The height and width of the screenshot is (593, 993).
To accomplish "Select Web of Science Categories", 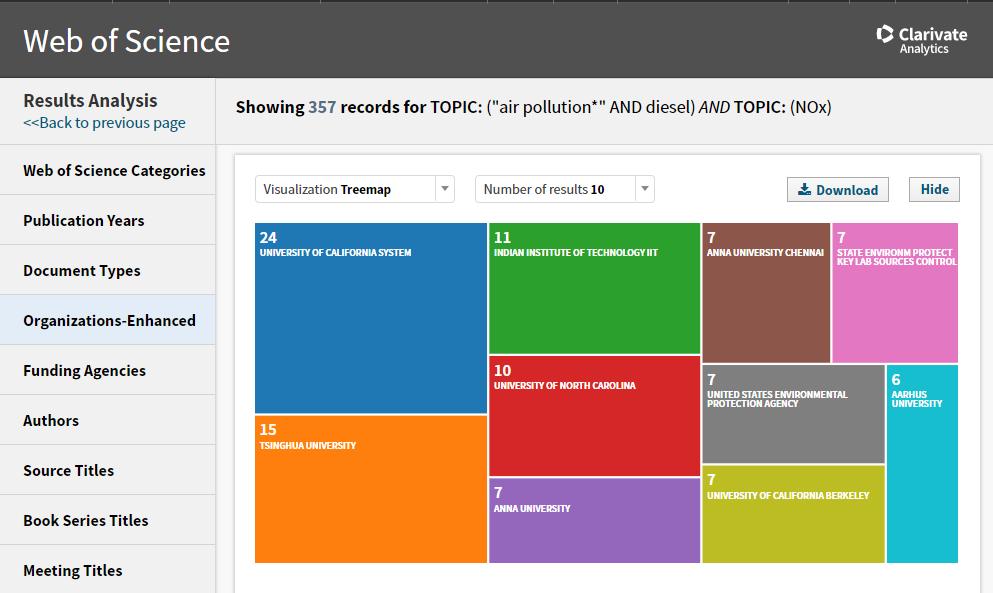I will point(108,170).
